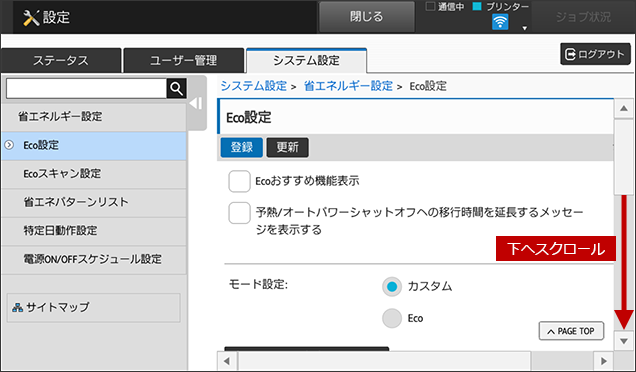Select the Eco mode radio button
Viewport: 636px width, 372px height.
(x=392, y=318)
